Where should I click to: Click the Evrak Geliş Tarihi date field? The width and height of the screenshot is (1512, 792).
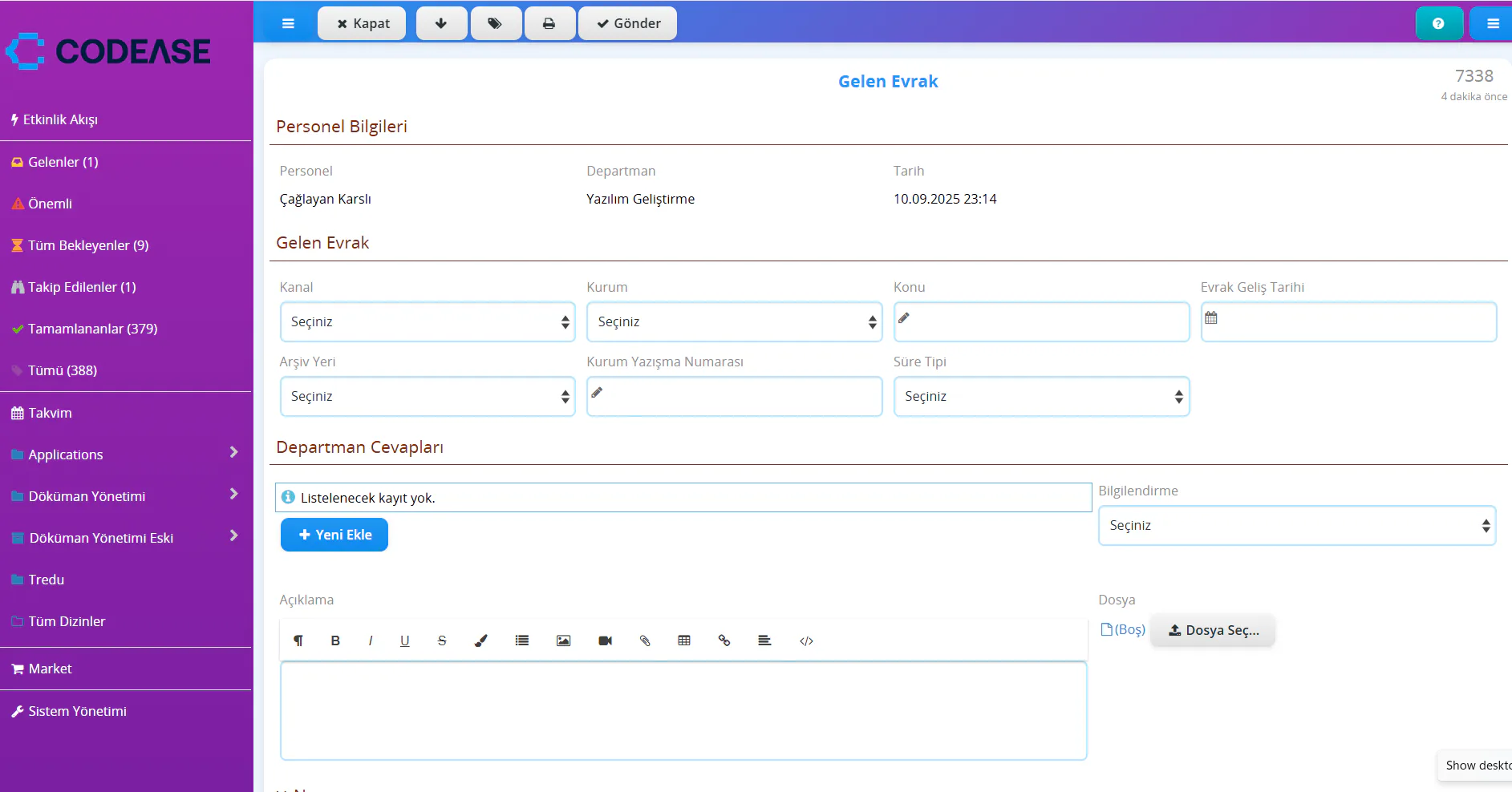[x=1349, y=321]
